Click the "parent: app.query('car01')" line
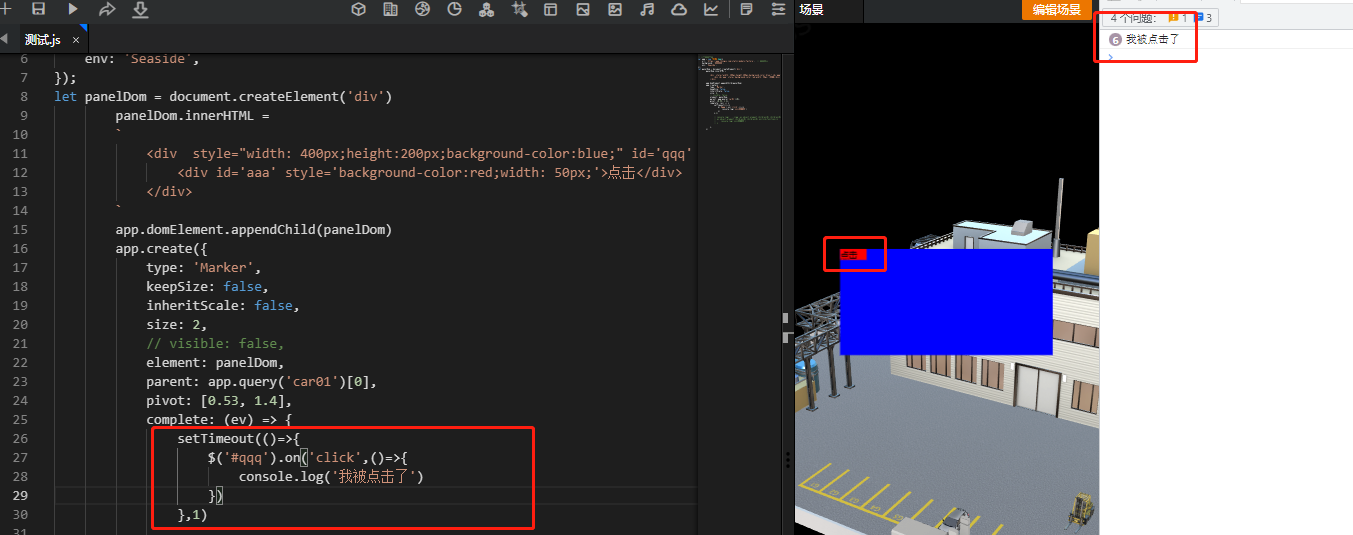Screen dimensions: 1353x535 point(261,382)
